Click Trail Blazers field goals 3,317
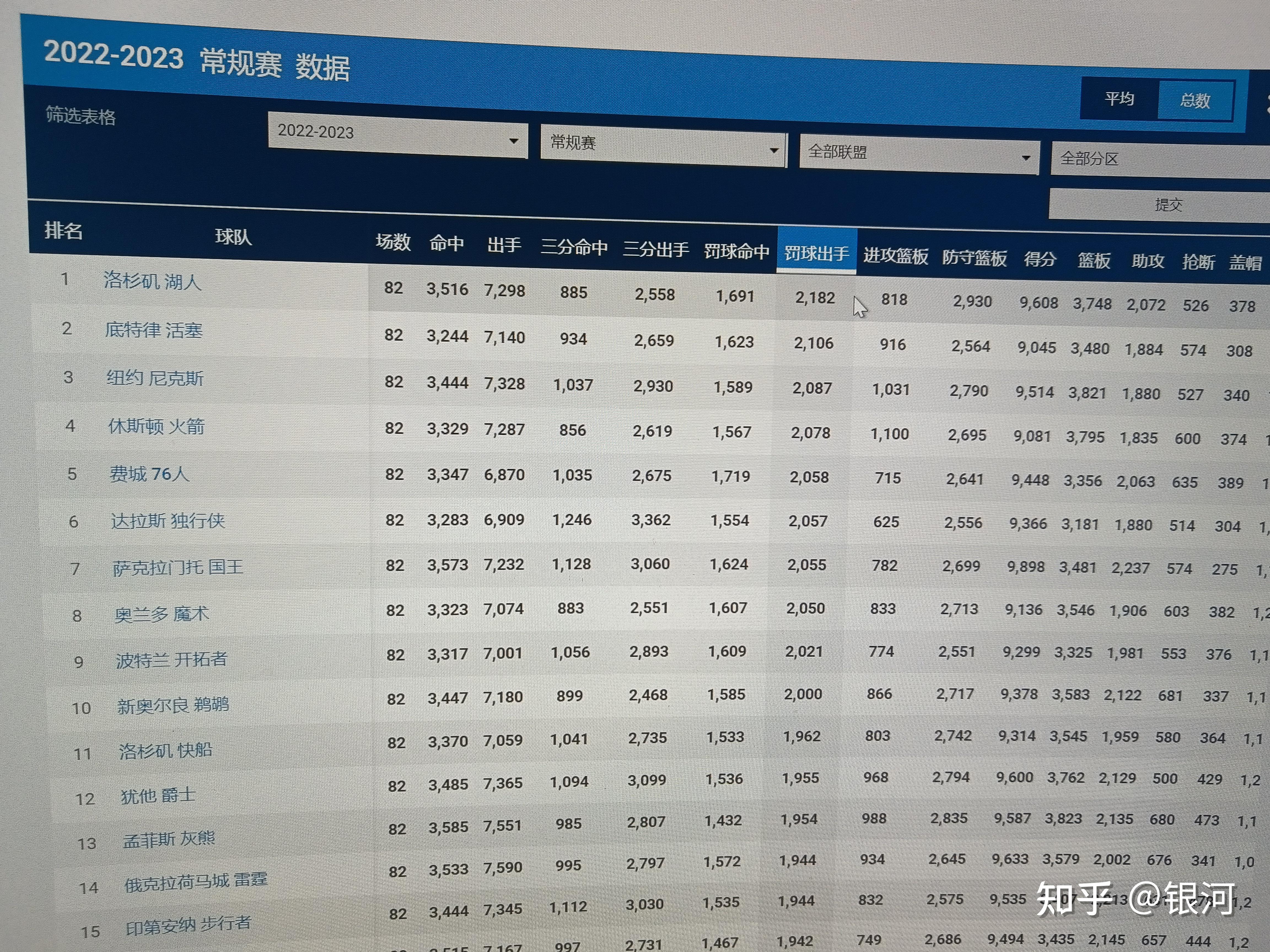This screenshot has height=952, width=1270. (448, 654)
